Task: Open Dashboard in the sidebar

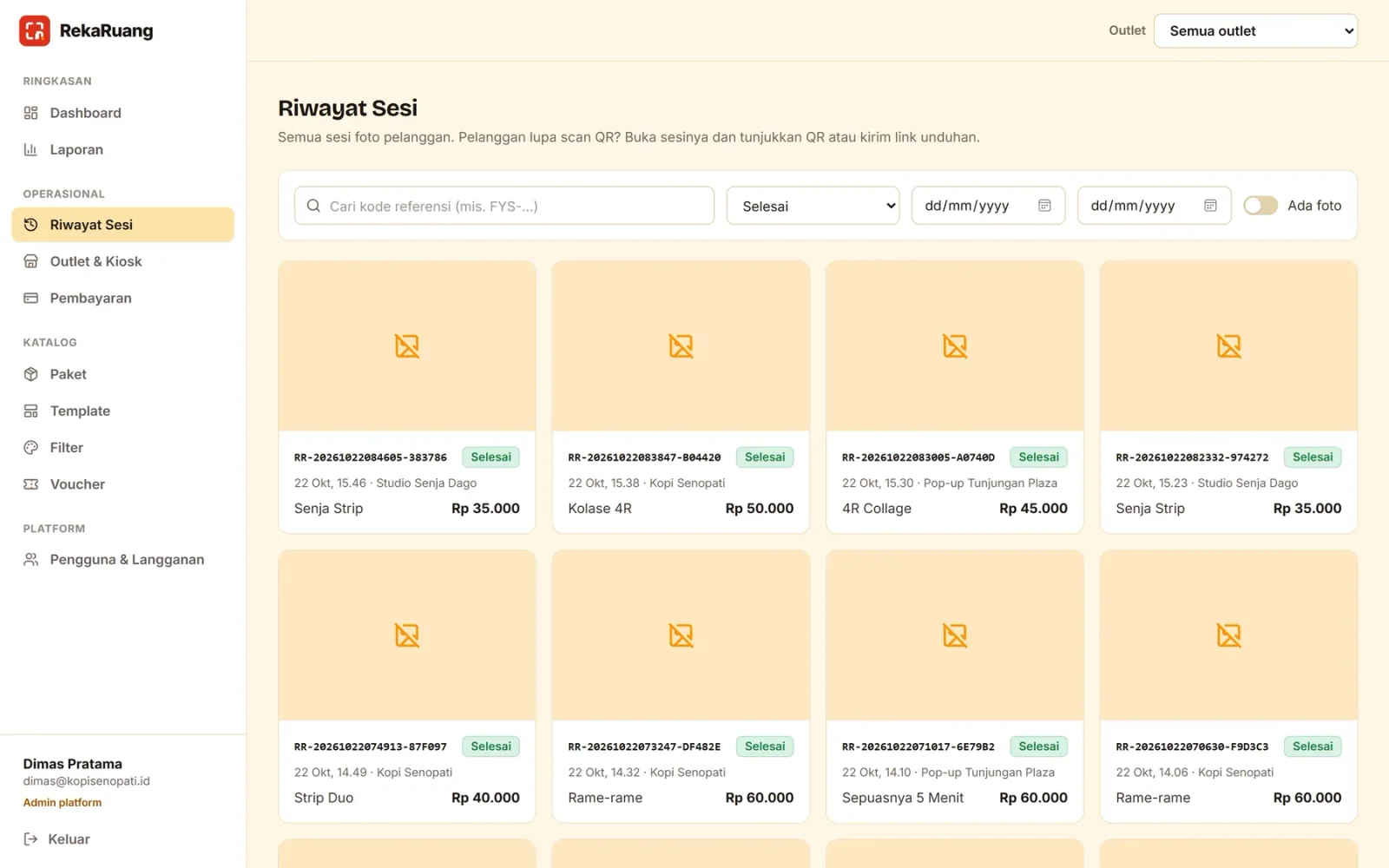Action: 122,113
